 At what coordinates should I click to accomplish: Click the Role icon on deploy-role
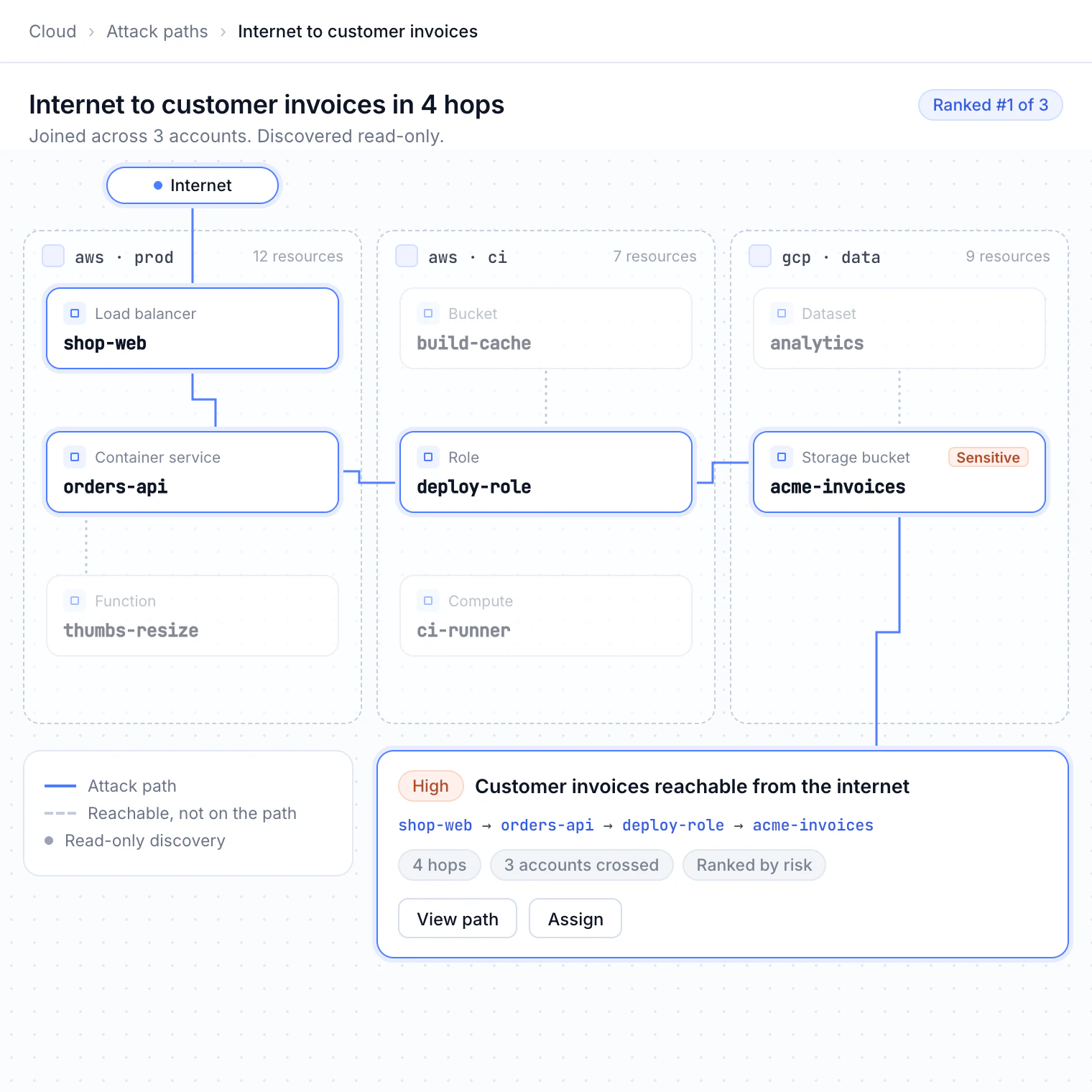click(428, 457)
